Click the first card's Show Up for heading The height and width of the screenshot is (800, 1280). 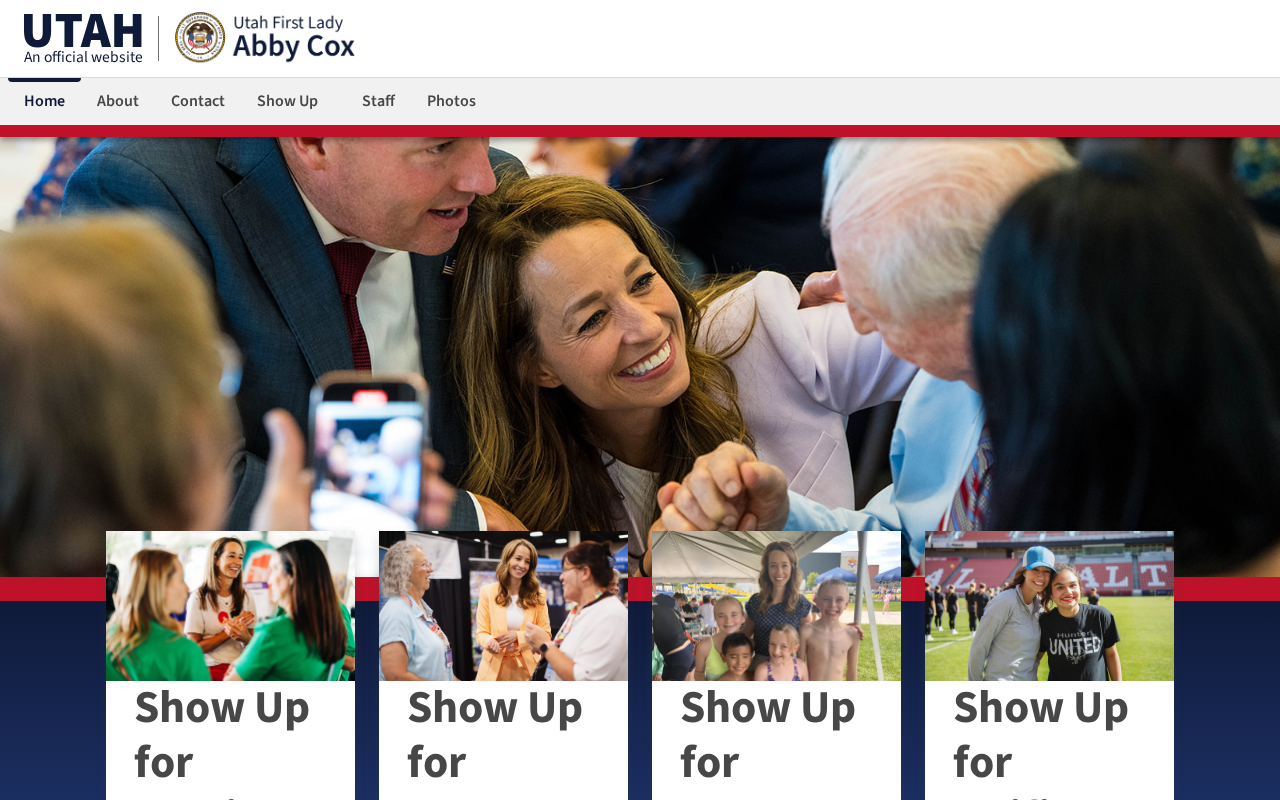tap(222, 734)
